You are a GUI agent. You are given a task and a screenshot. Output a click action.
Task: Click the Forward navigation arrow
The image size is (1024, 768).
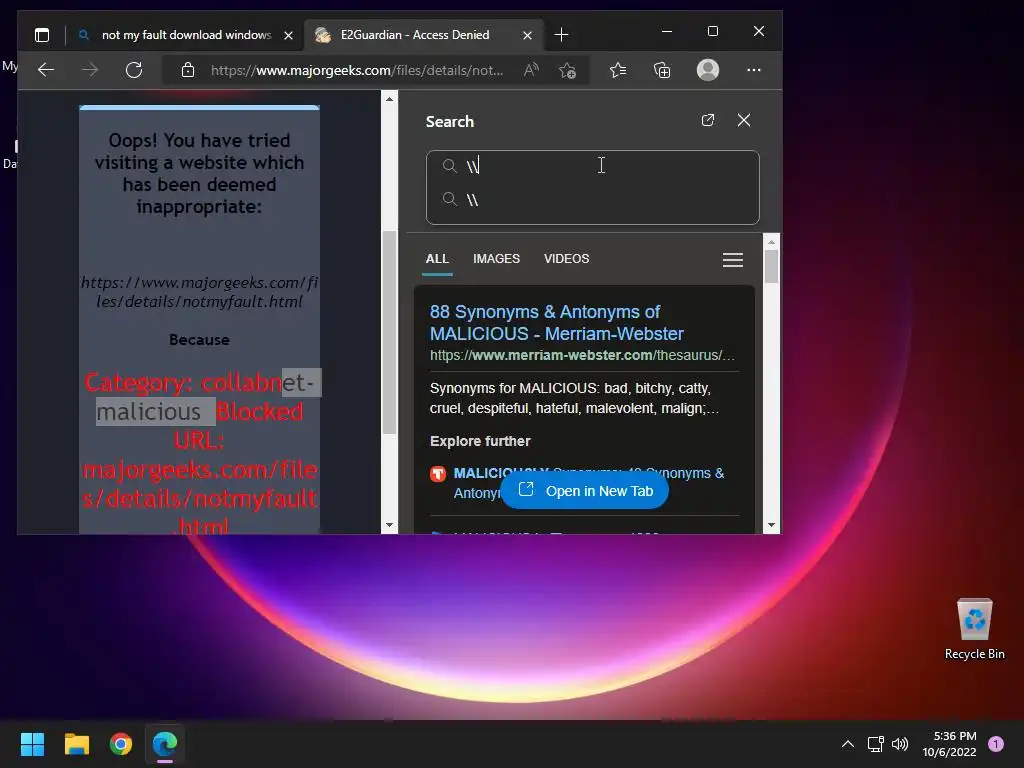pos(90,70)
